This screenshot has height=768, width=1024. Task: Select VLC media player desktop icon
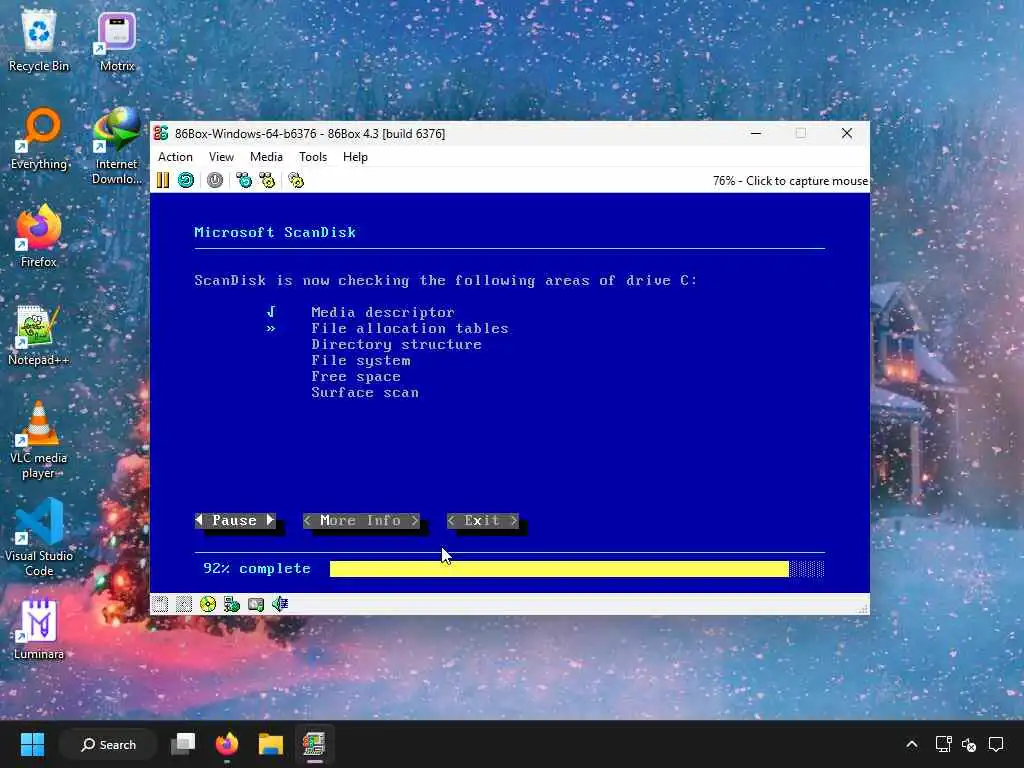(39, 441)
